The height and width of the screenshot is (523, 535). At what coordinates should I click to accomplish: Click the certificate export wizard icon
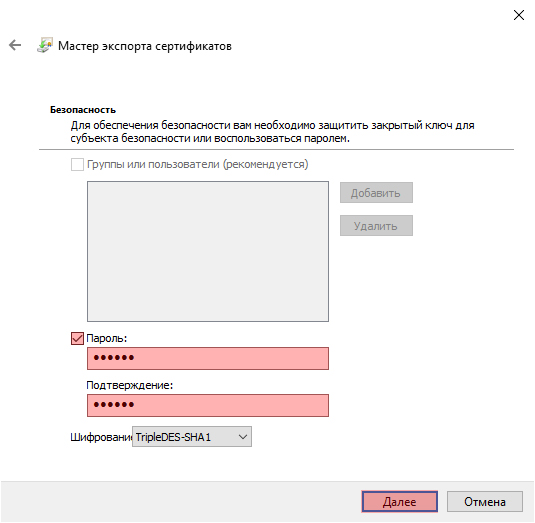(45, 45)
